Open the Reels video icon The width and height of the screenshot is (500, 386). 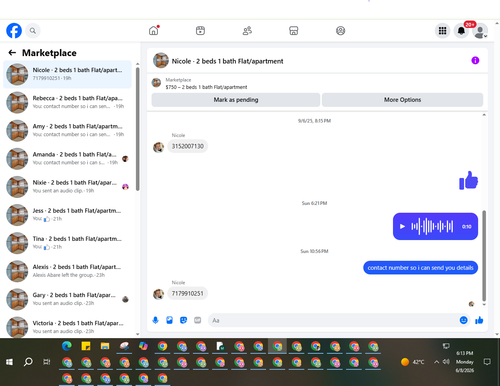point(200,31)
